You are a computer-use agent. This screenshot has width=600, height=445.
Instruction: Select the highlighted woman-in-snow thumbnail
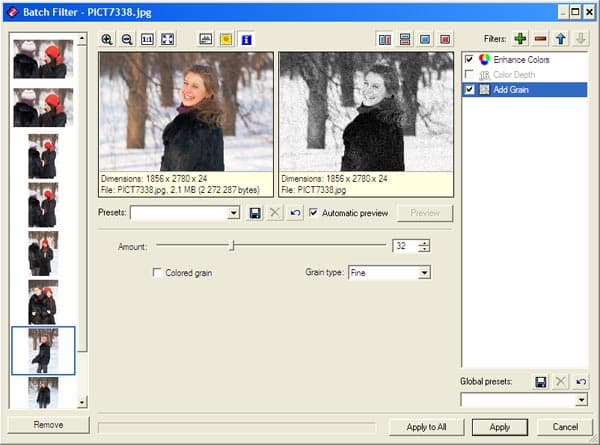[43, 350]
